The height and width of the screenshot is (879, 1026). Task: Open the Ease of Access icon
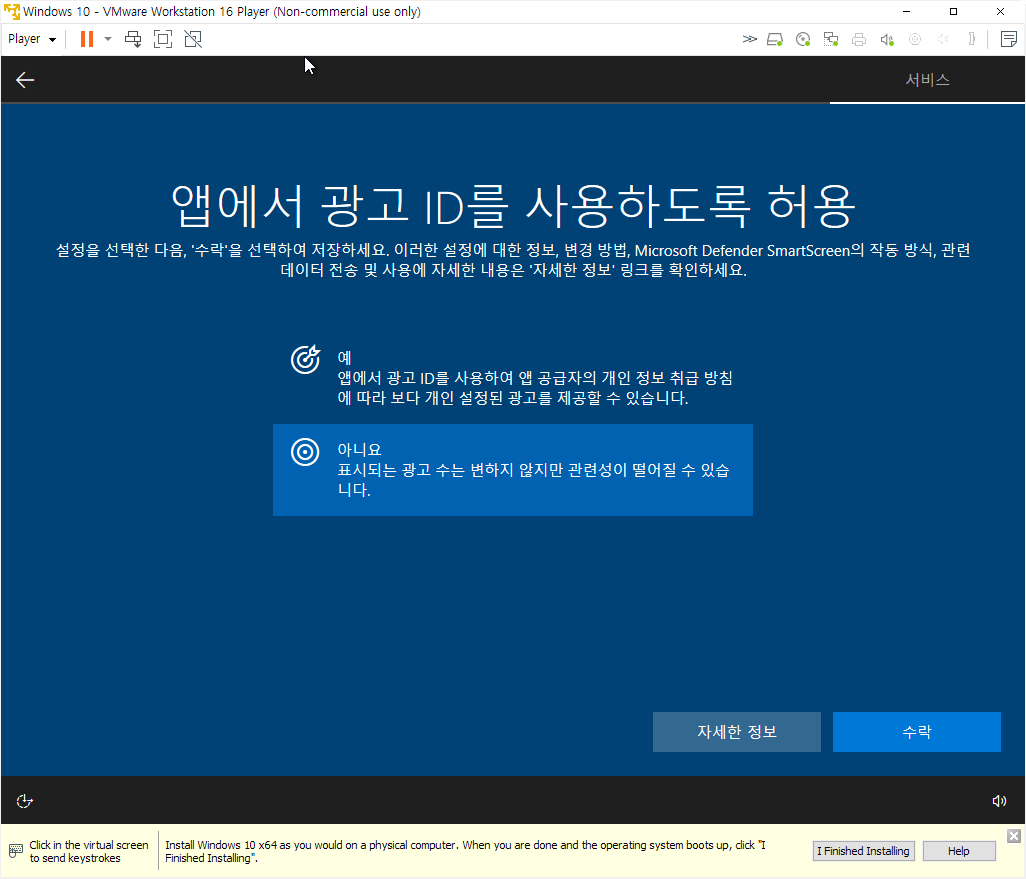pyautogui.click(x=24, y=801)
